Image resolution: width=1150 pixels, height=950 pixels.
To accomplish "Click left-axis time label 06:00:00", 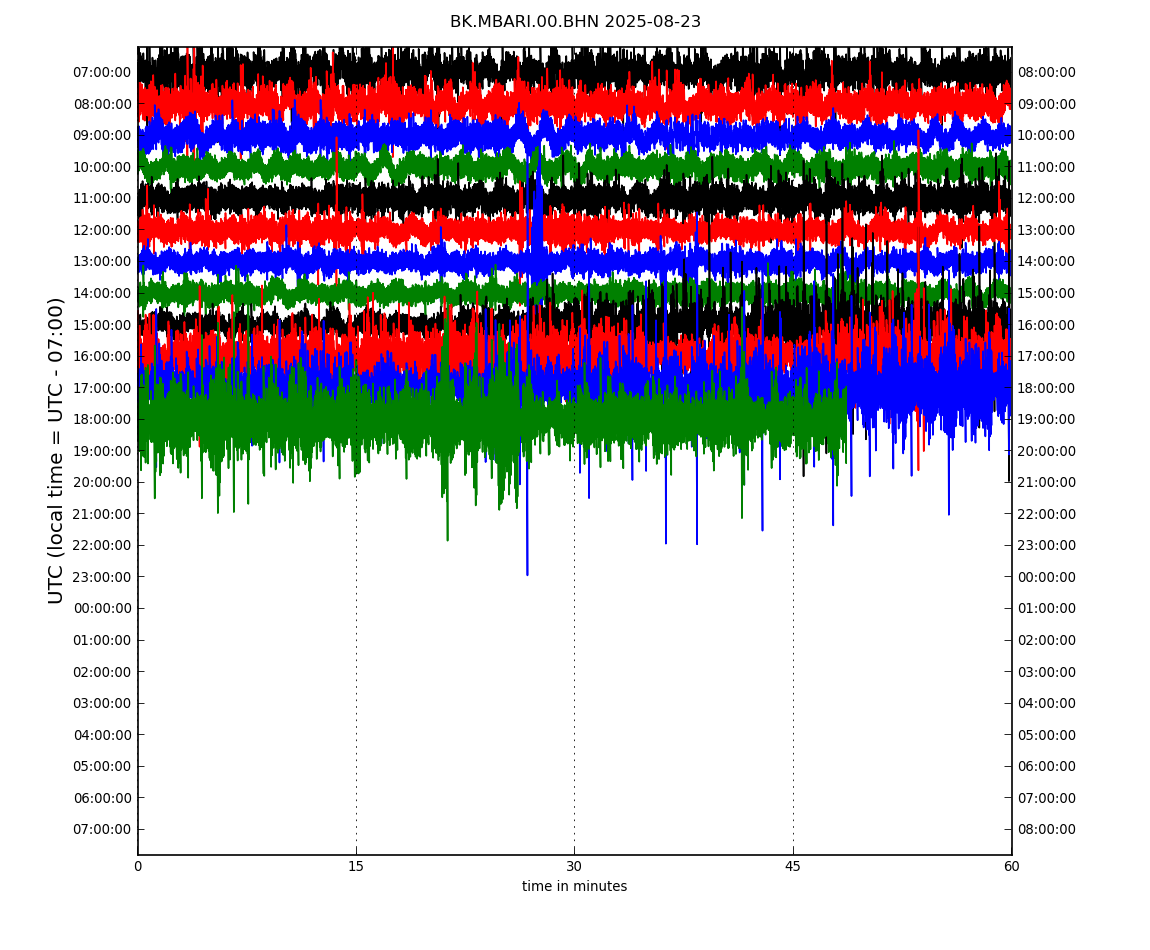I will coord(102,798).
